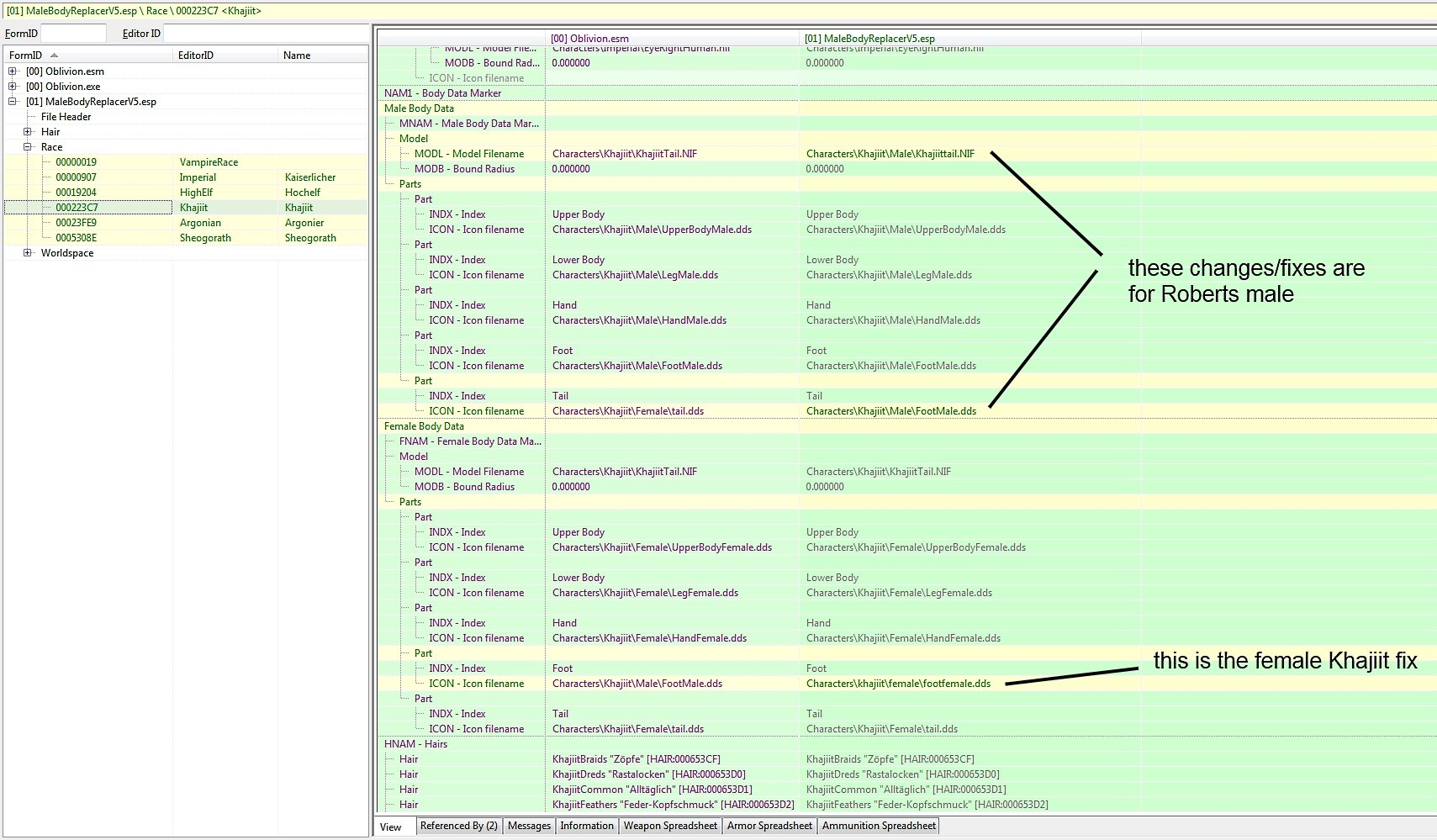This screenshot has height=840, width=1437.
Task: Open the Referenced By (2) tab
Action: point(459,826)
